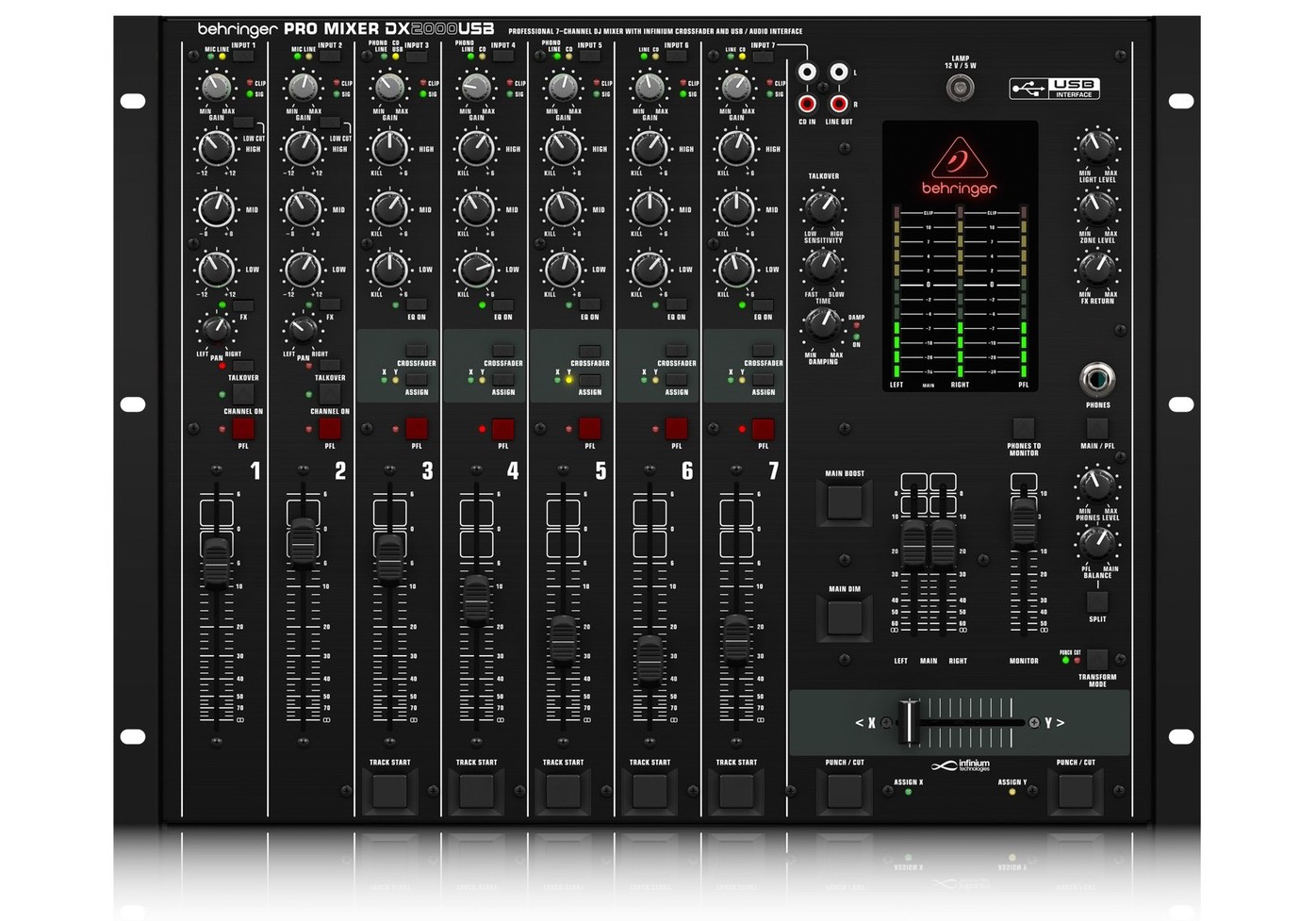Click the channel 2 PAN knob

coord(303,329)
